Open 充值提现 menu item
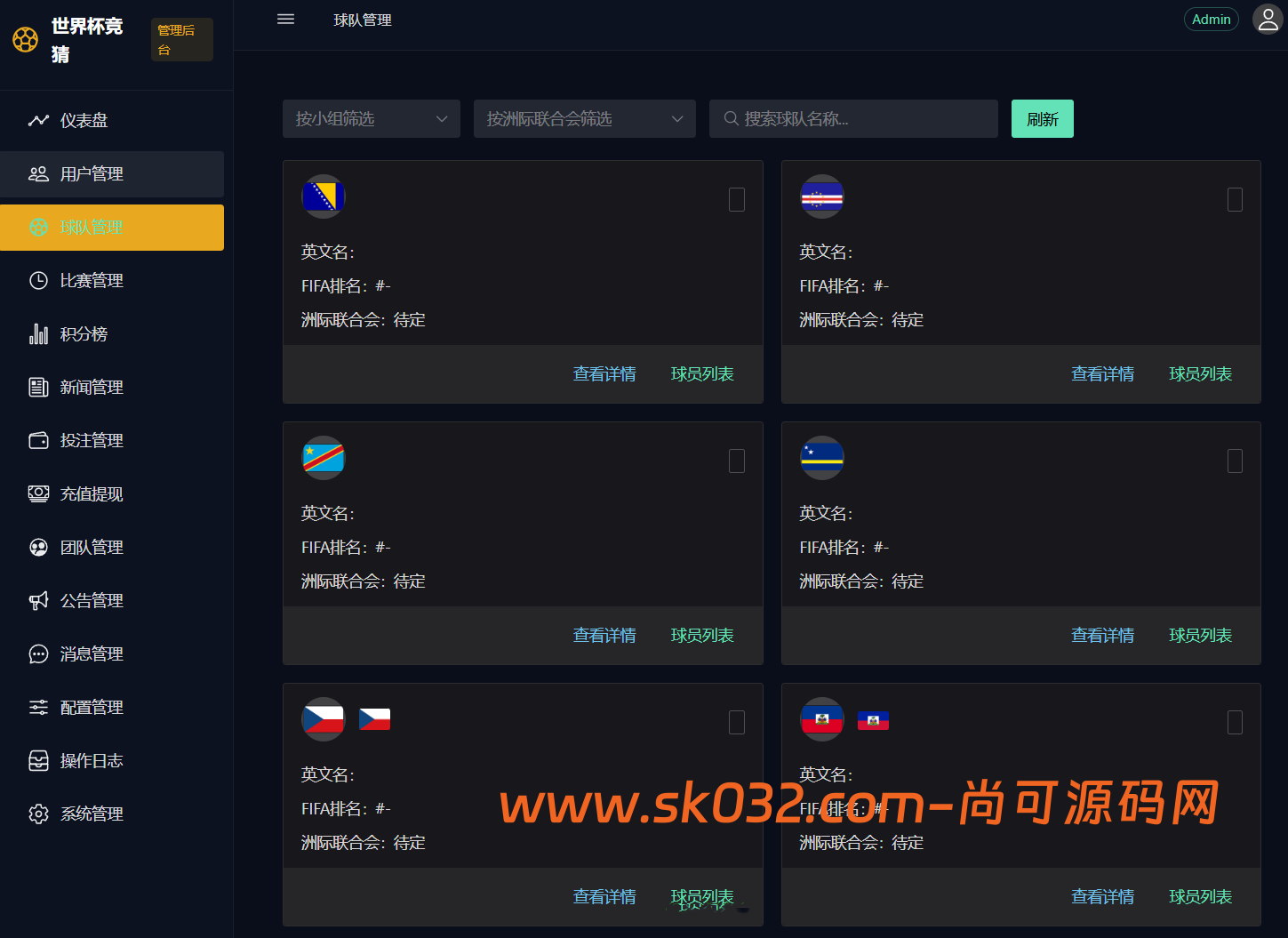Viewport: 1288px width, 938px height. (x=112, y=493)
